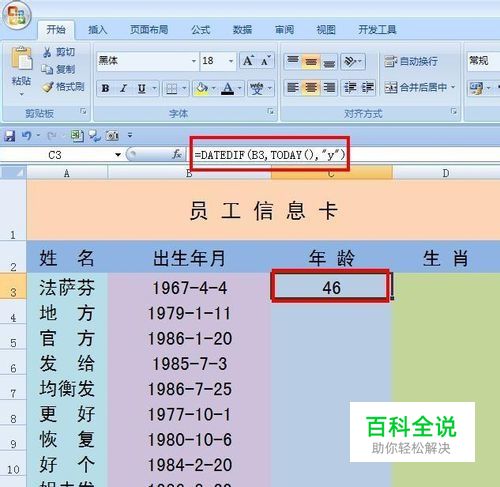Switch to 开发工具 Developer tab
Viewport: 500px width, 487px height.
click(x=377, y=30)
